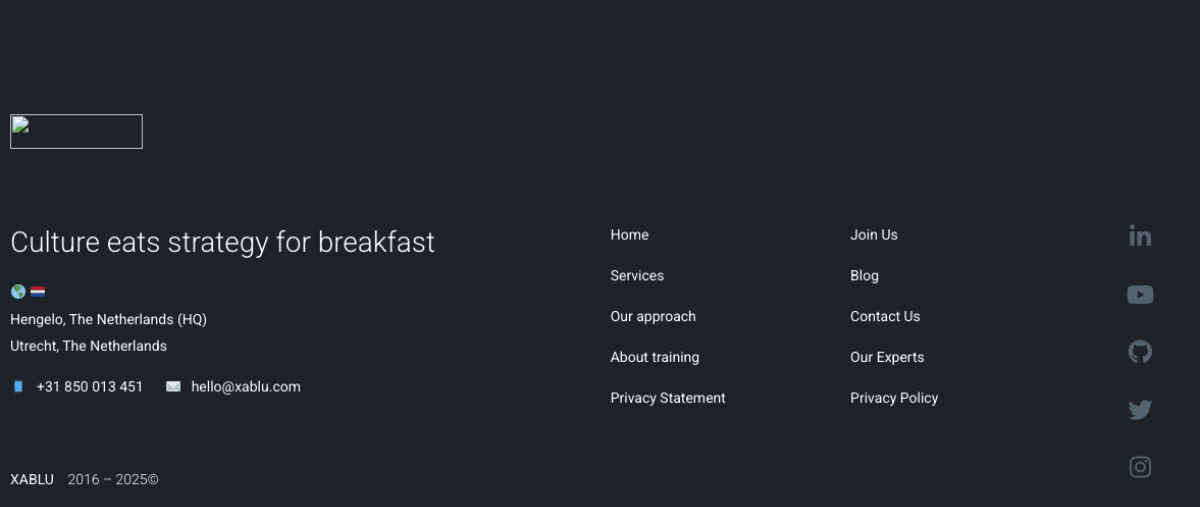Open the Twitter bird icon
Screen dimensions: 1200x507
(1140, 409)
